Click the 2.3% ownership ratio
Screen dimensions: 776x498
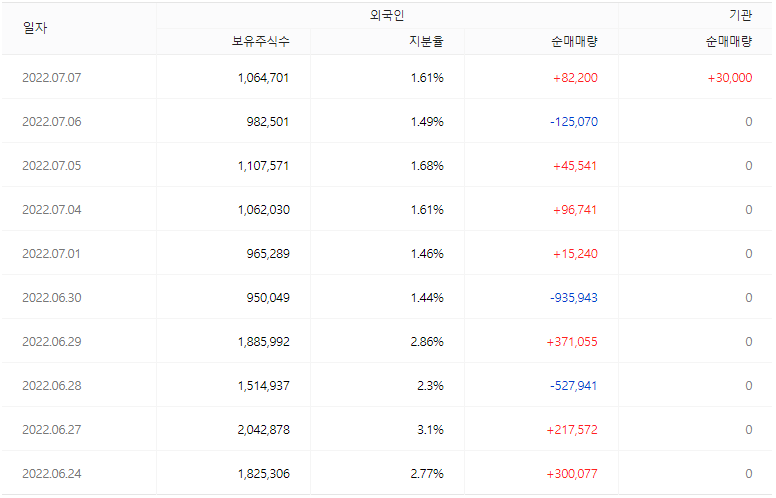pyautogui.click(x=430, y=386)
